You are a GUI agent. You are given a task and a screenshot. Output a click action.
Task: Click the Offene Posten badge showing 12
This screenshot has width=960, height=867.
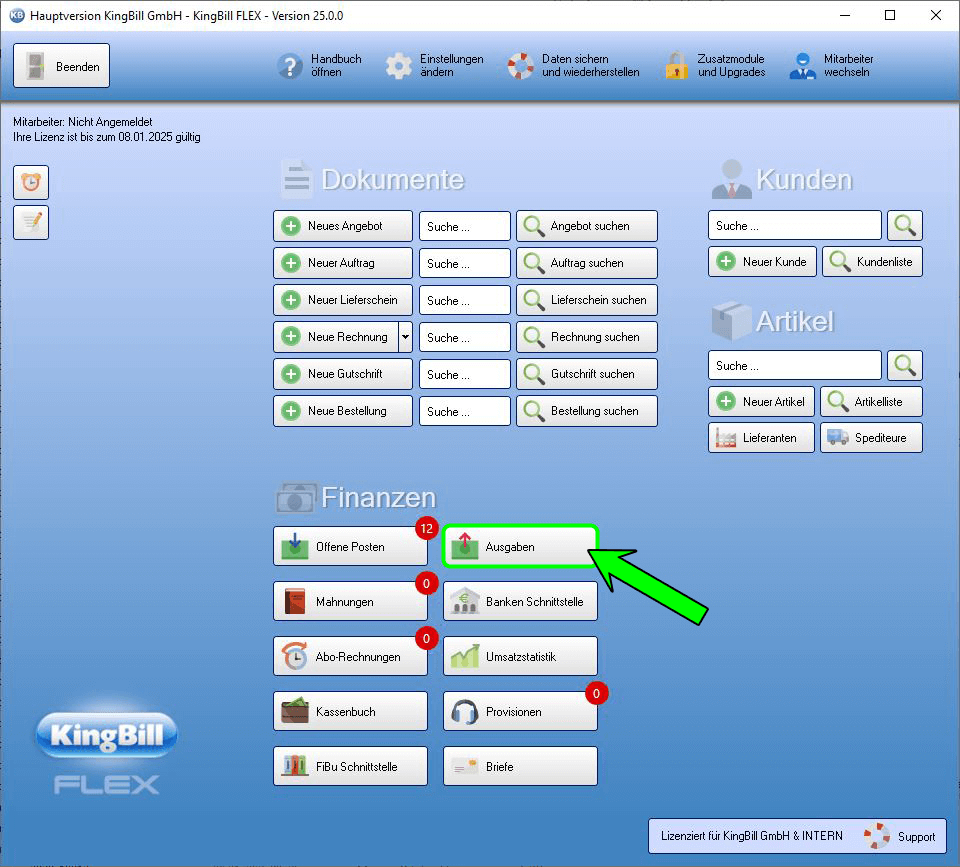(427, 528)
